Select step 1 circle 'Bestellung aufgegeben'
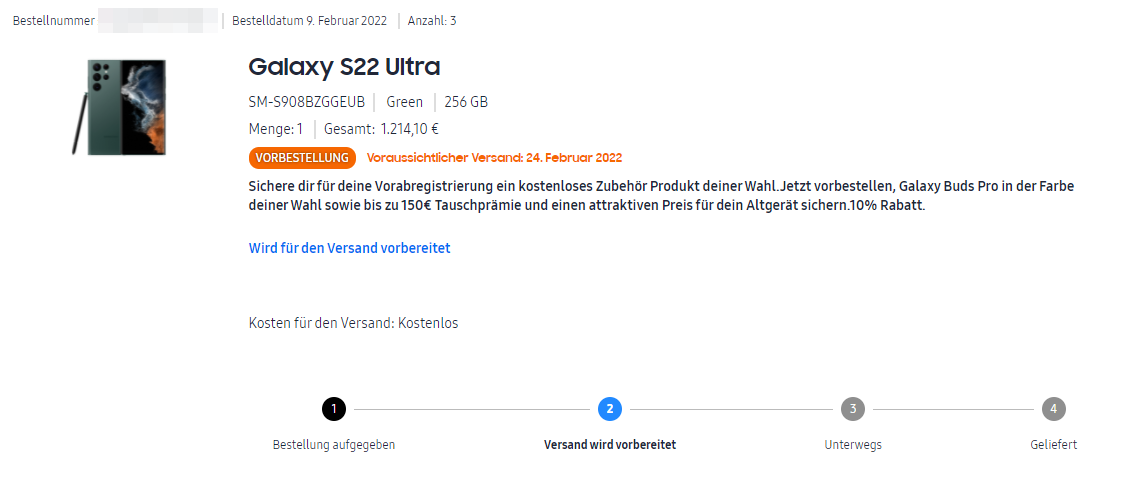The image size is (1128, 485). (334, 409)
